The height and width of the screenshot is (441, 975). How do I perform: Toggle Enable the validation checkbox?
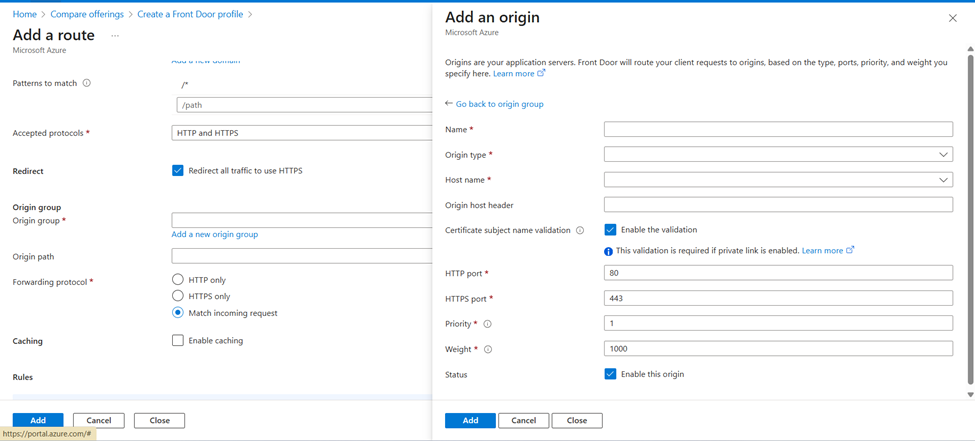(610, 230)
